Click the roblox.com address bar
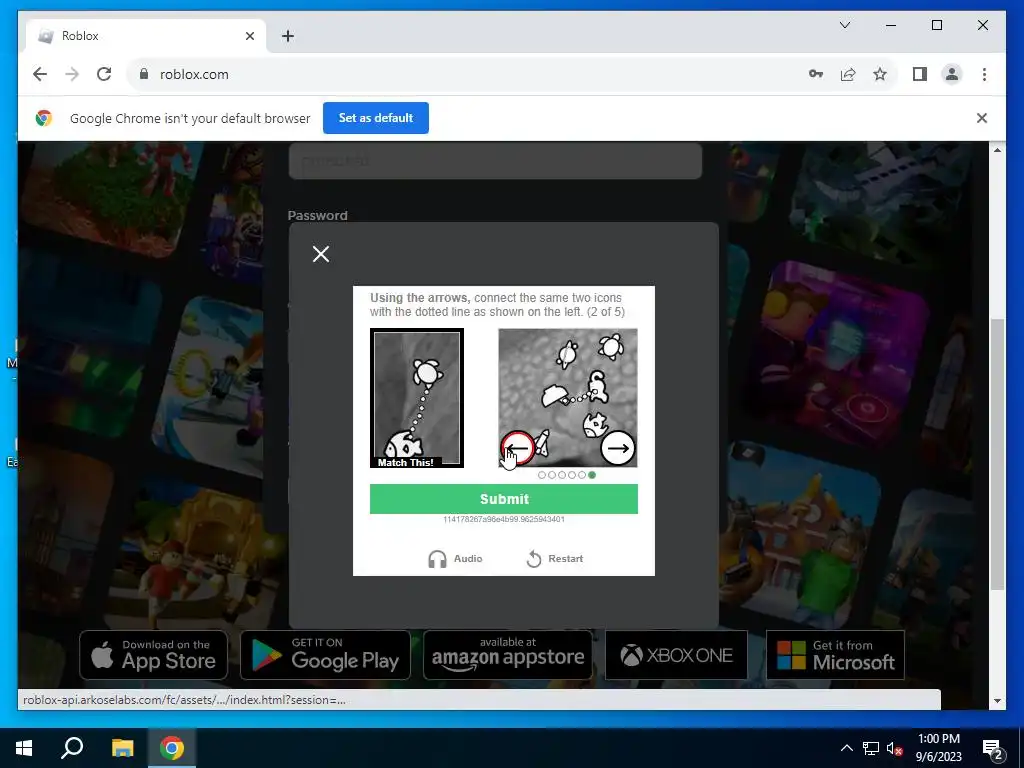 coord(457,74)
